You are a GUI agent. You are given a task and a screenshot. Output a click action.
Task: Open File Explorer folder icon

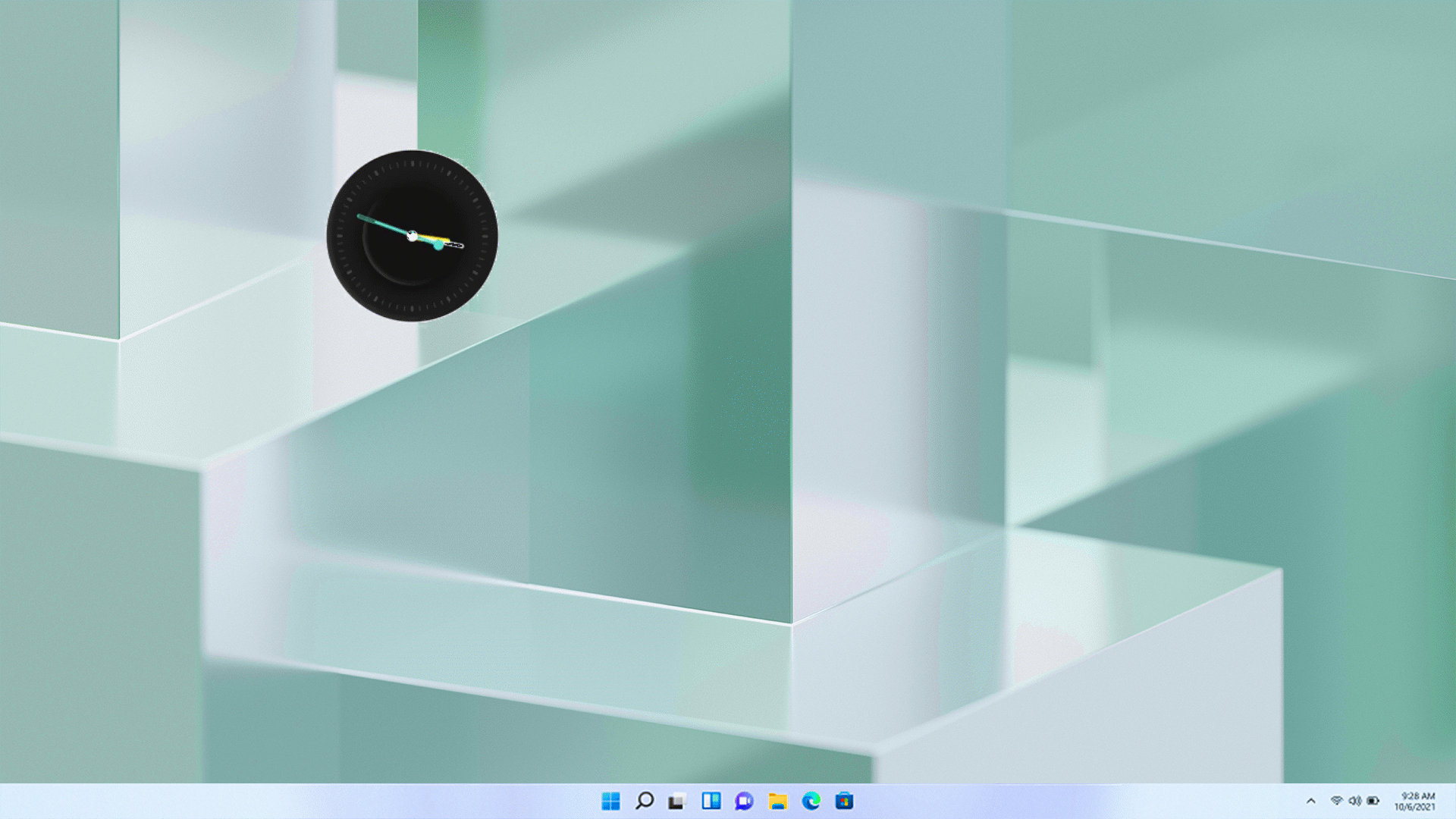point(777,801)
